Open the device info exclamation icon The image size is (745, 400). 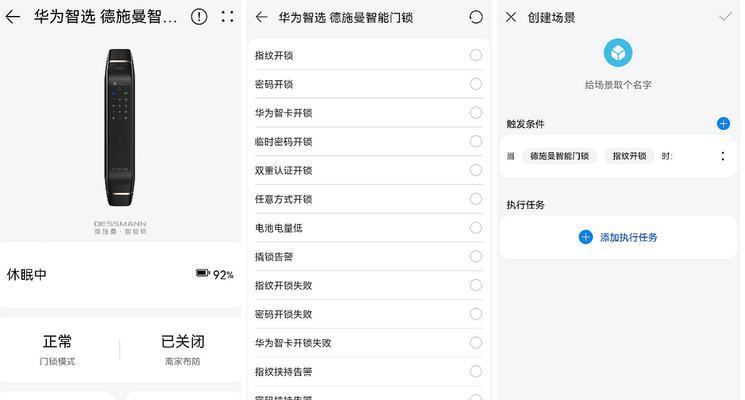click(x=199, y=17)
